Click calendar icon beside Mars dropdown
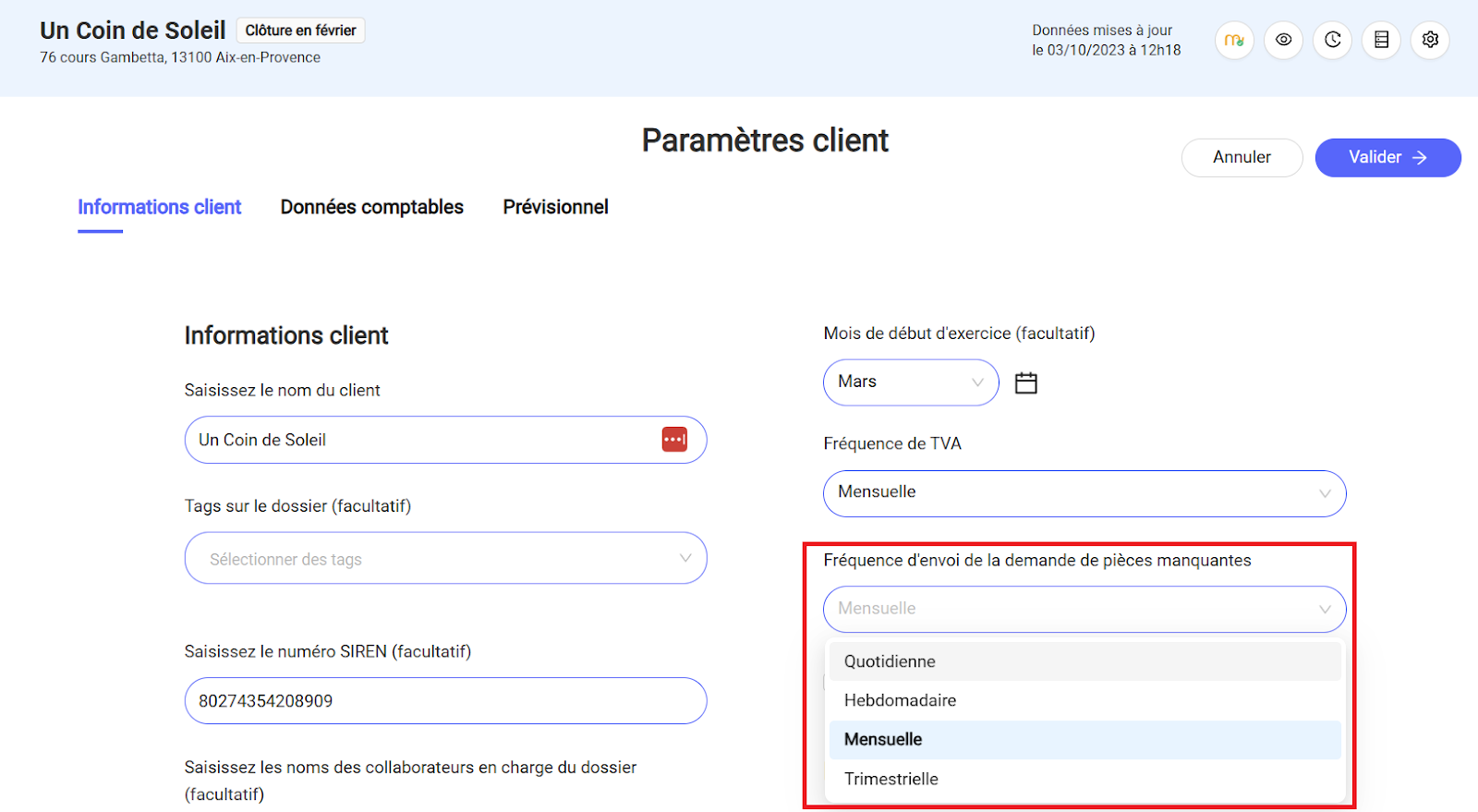1478x812 pixels. pos(1026,382)
